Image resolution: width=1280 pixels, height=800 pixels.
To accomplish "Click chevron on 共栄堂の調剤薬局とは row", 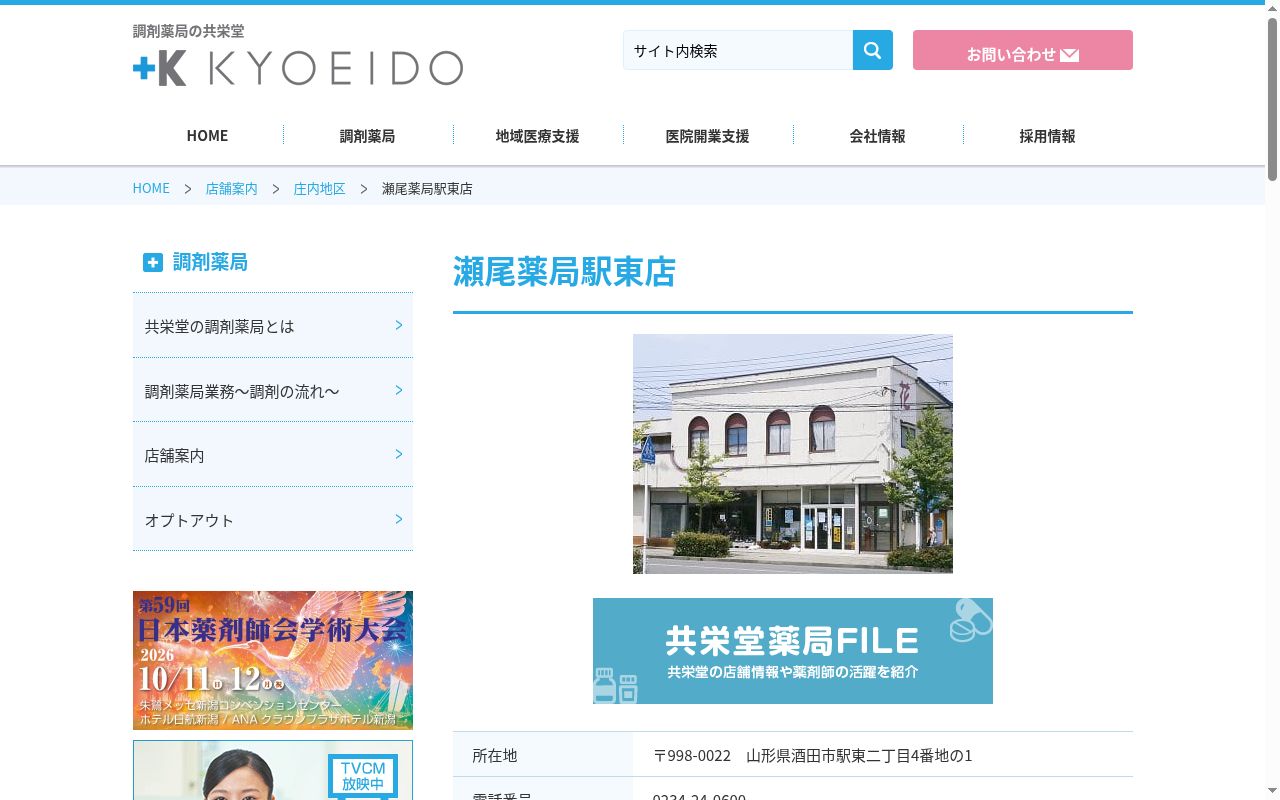I will pyautogui.click(x=399, y=325).
